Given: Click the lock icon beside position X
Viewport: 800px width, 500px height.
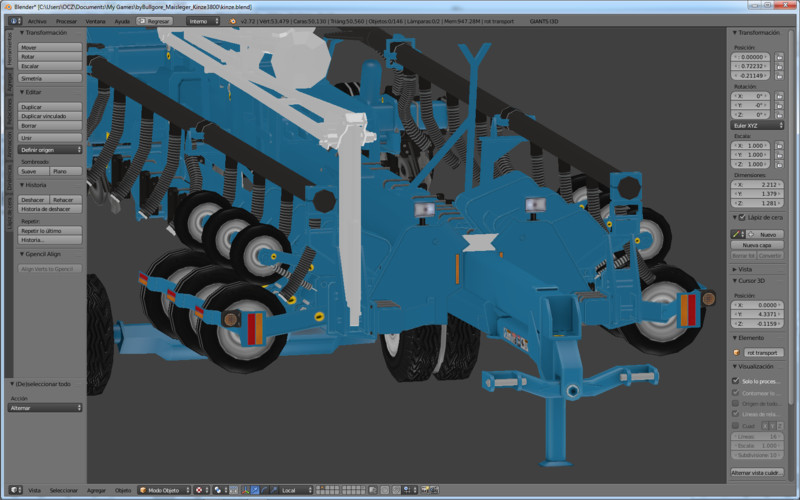Looking at the screenshot, I should pyautogui.click(x=779, y=57).
